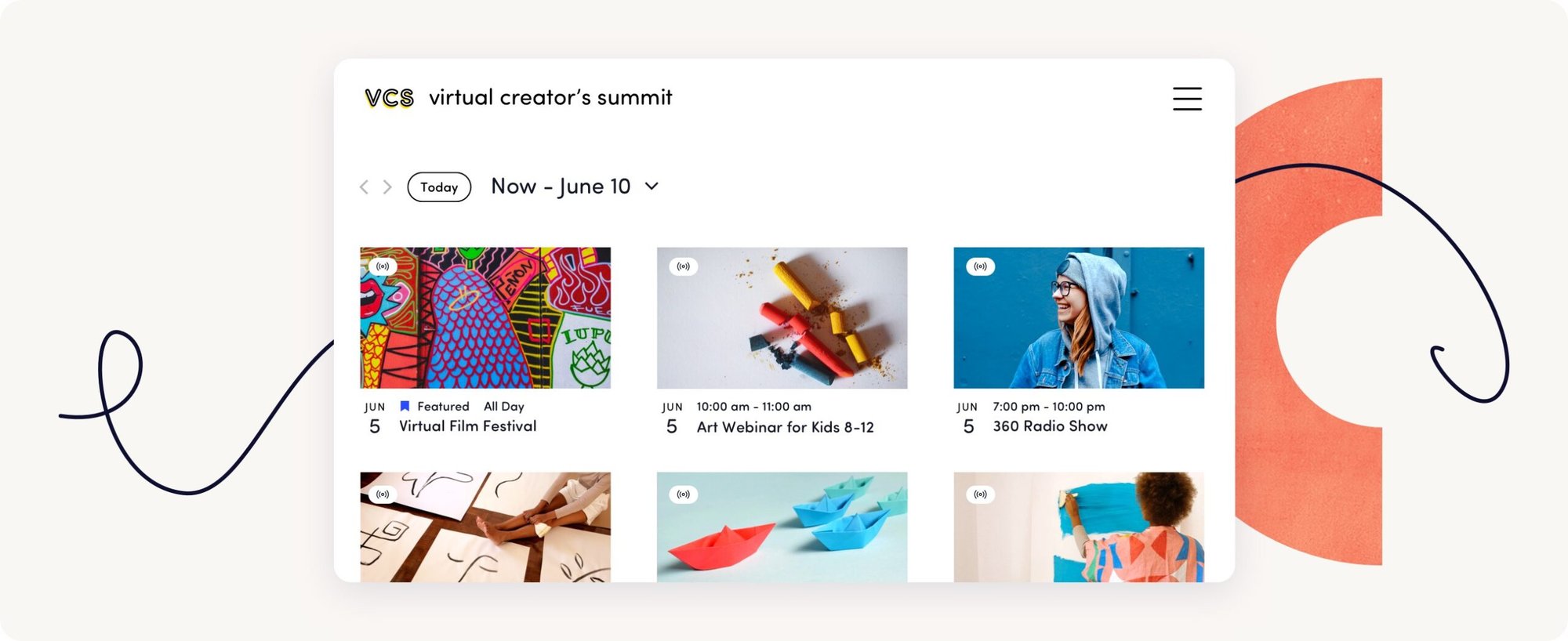Click the next navigation arrow
The height and width of the screenshot is (641, 1568).
pyautogui.click(x=387, y=187)
